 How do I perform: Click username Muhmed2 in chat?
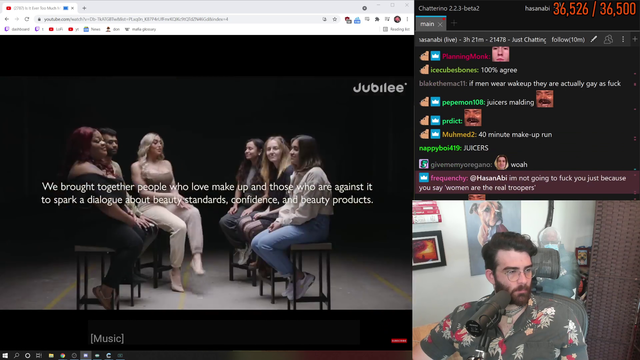pyautogui.click(x=459, y=135)
